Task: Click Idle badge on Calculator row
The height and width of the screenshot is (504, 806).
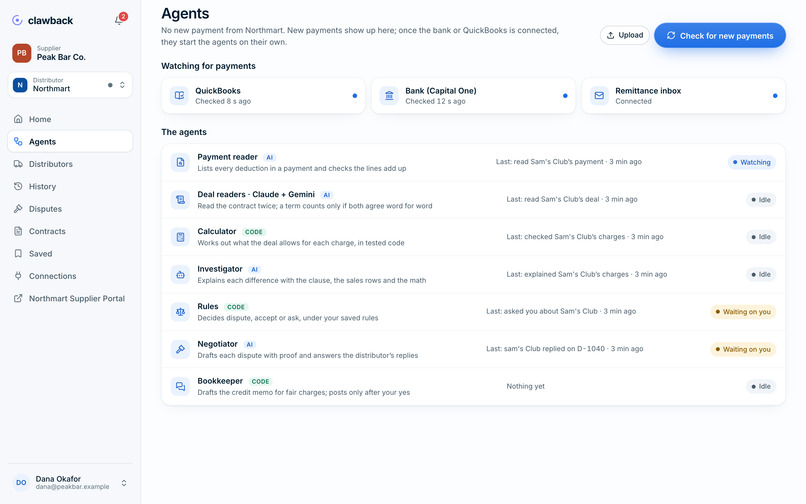Action: tap(761, 237)
